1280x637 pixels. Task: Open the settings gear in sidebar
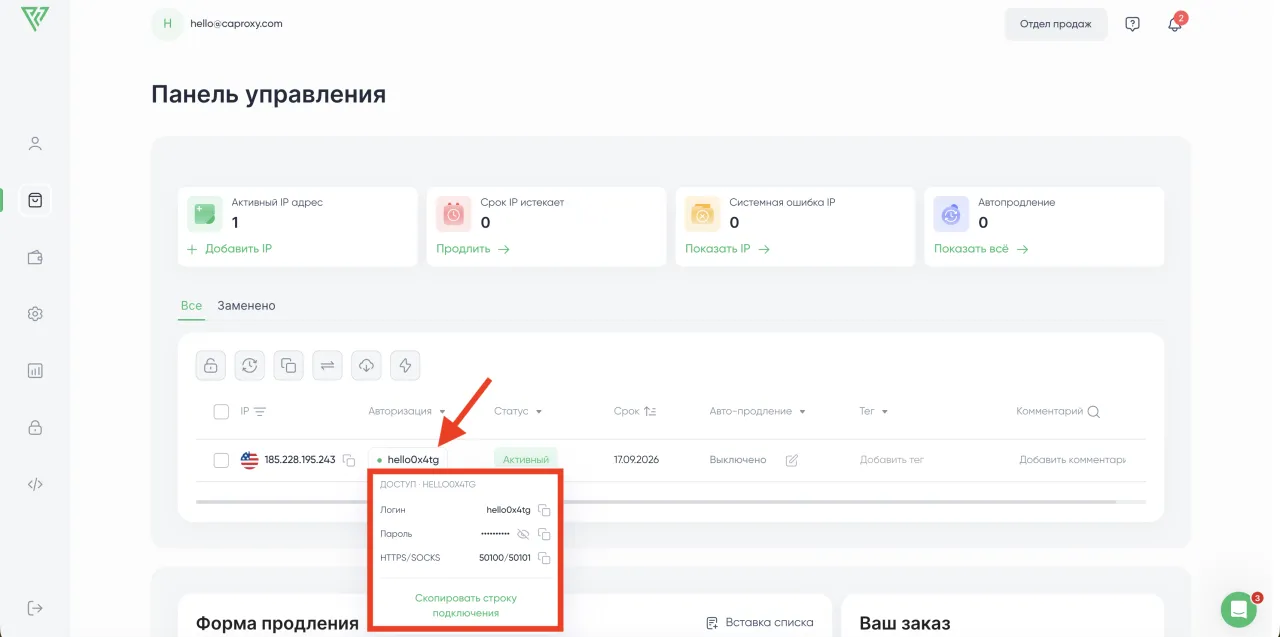point(35,314)
